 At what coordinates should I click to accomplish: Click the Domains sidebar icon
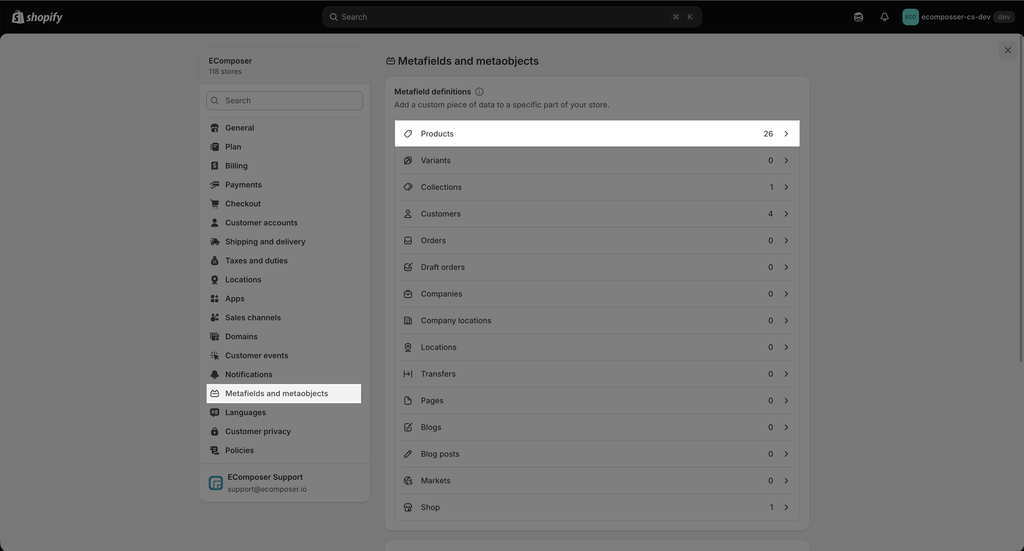pyautogui.click(x=214, y=336)
